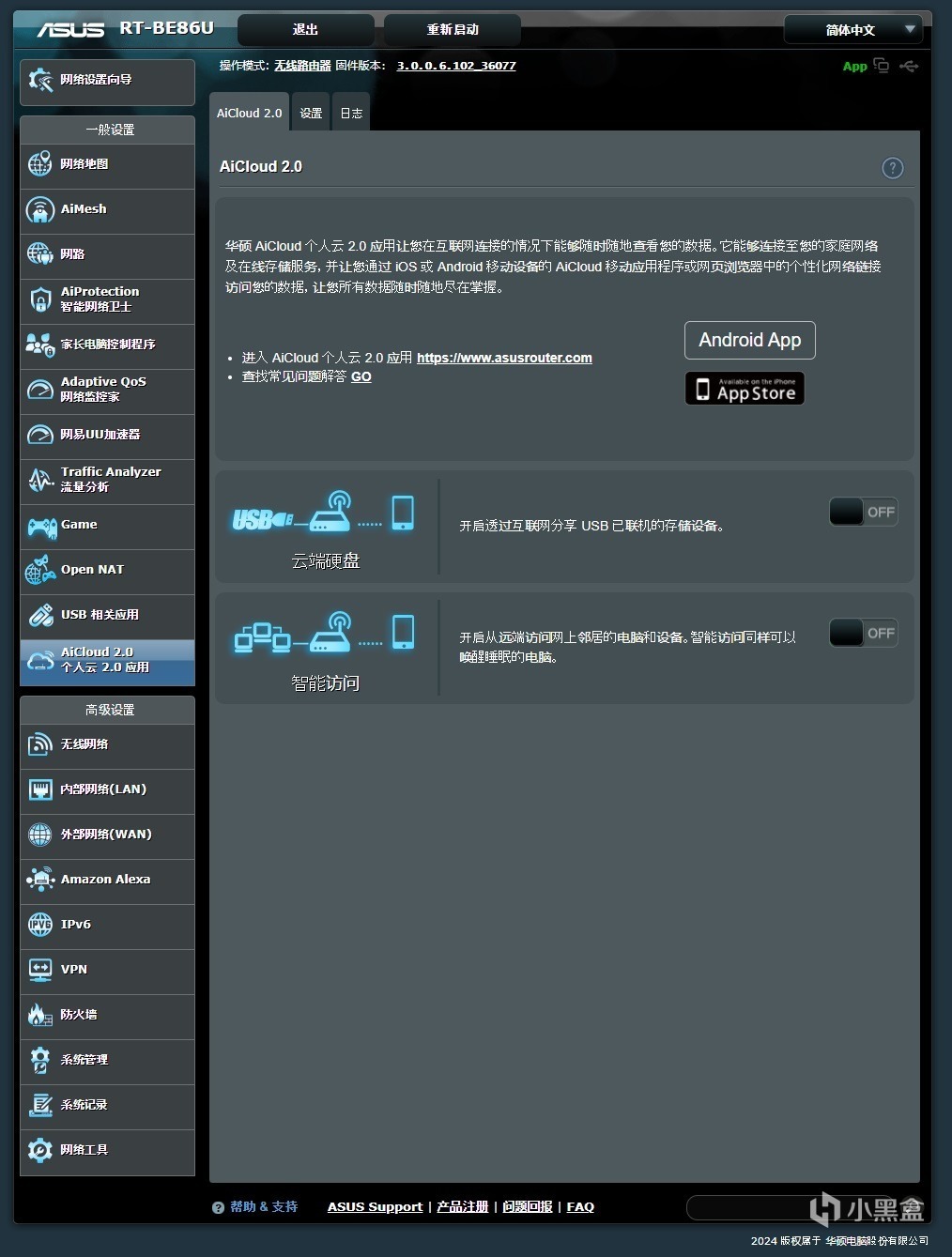Screen dimensions: 952x1257
Task: Open the language dropdown 简体中文
Action: (852, 30)
